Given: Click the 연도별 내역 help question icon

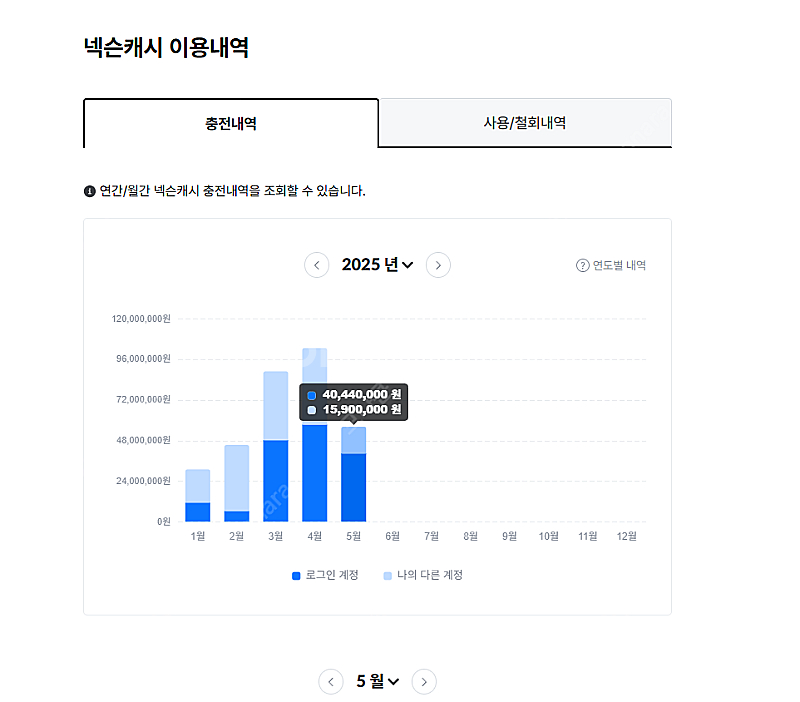Looking at the screenshot, I should point(582,265).
